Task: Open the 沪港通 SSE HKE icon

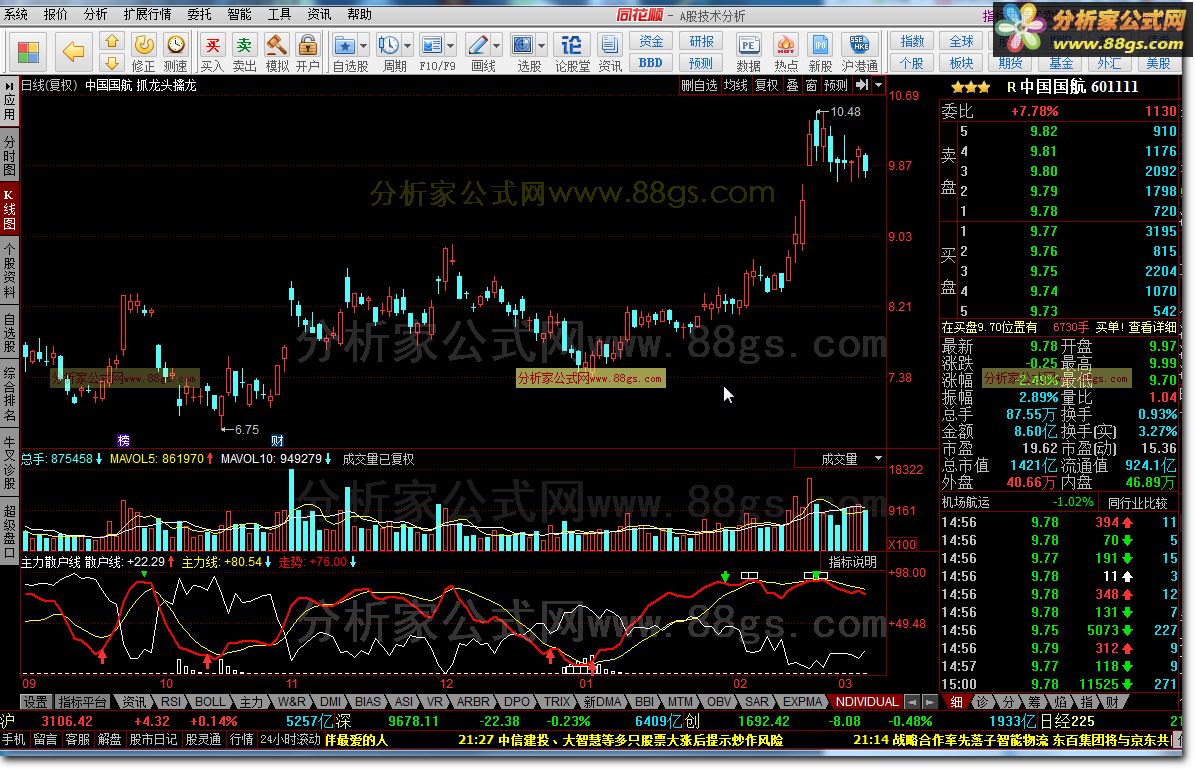Action: (x=860, y=53)
